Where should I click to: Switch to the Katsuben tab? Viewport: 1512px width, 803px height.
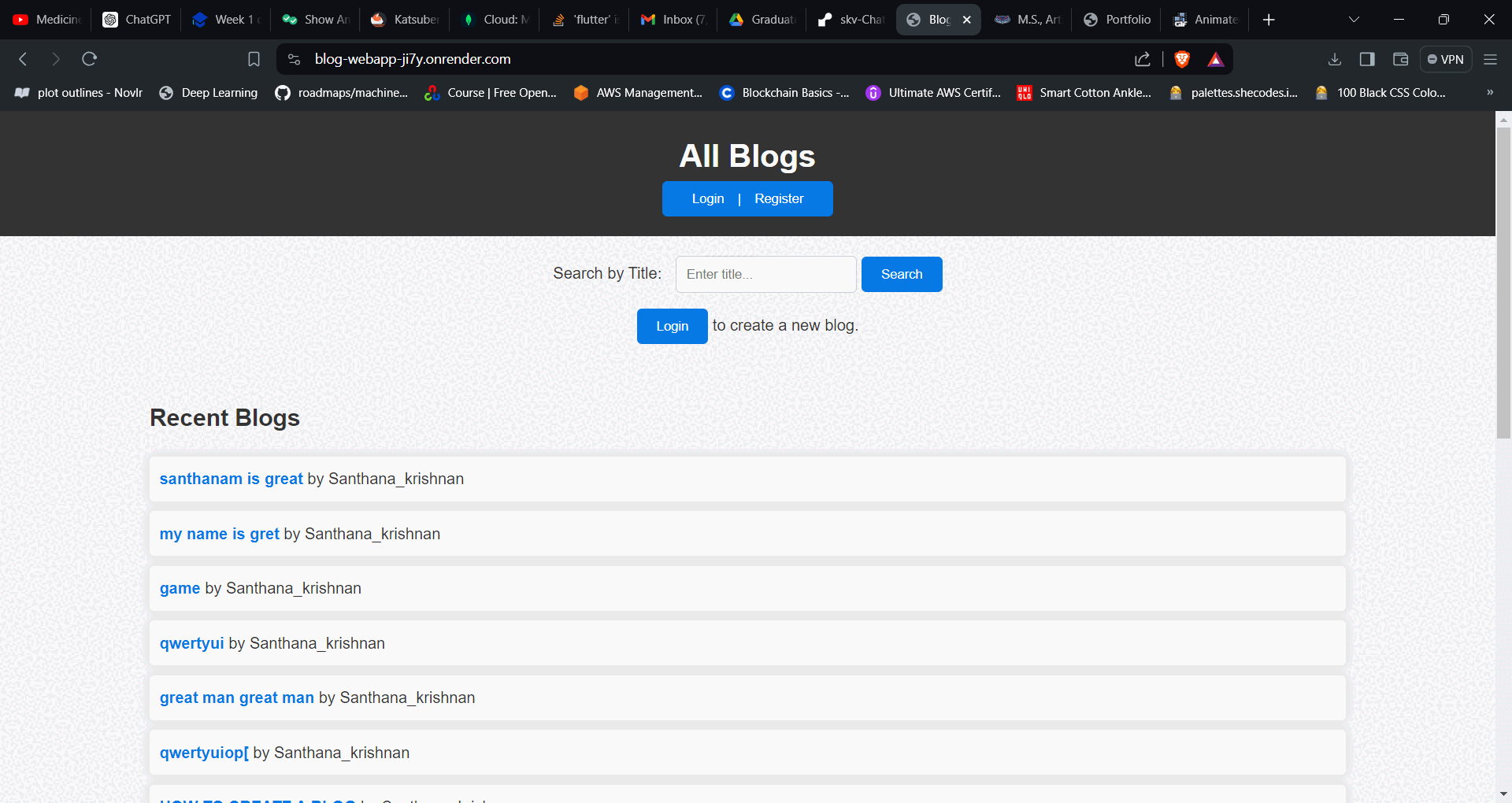pos(405,20)
